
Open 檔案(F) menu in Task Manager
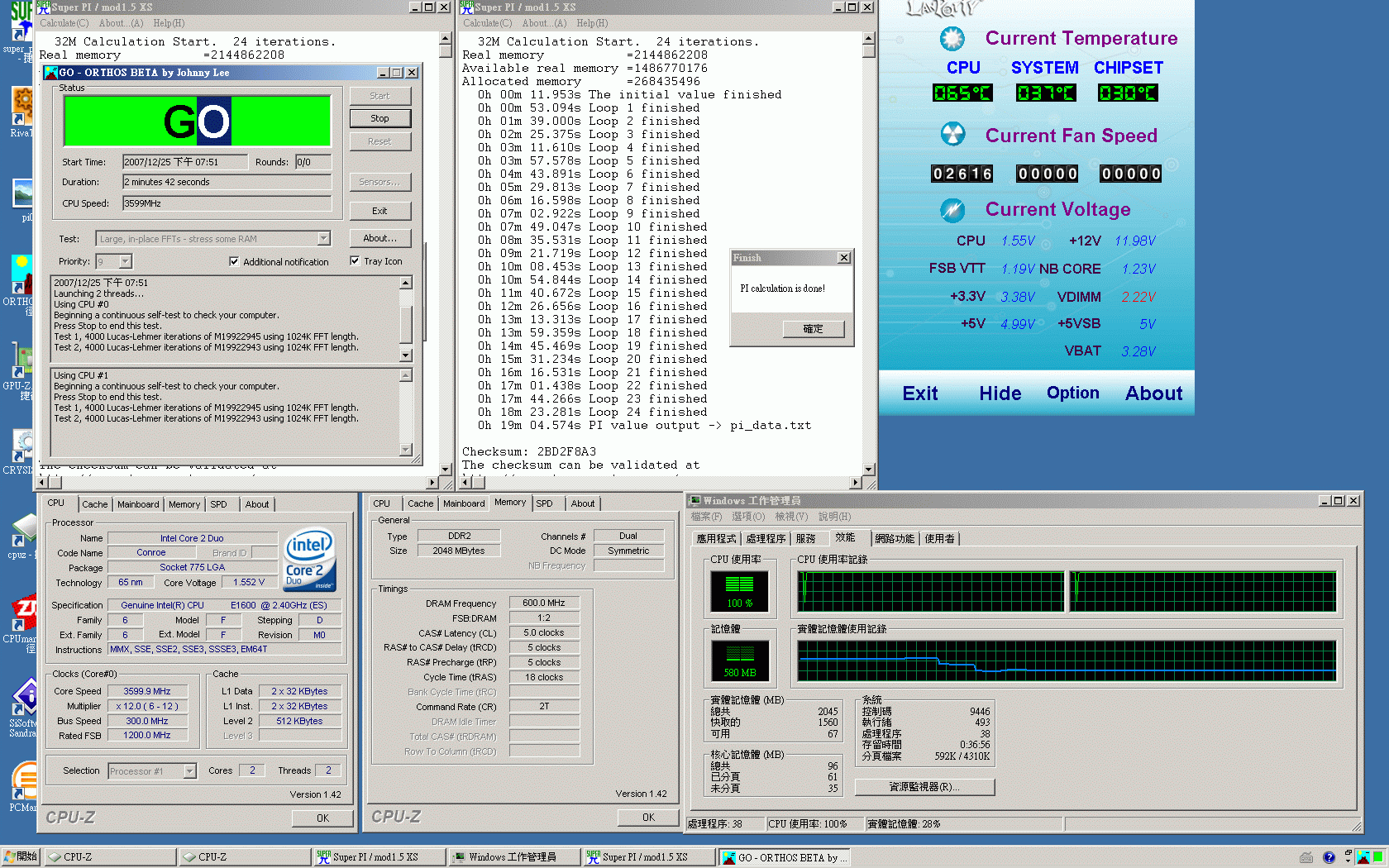click(x=706, y=517)
